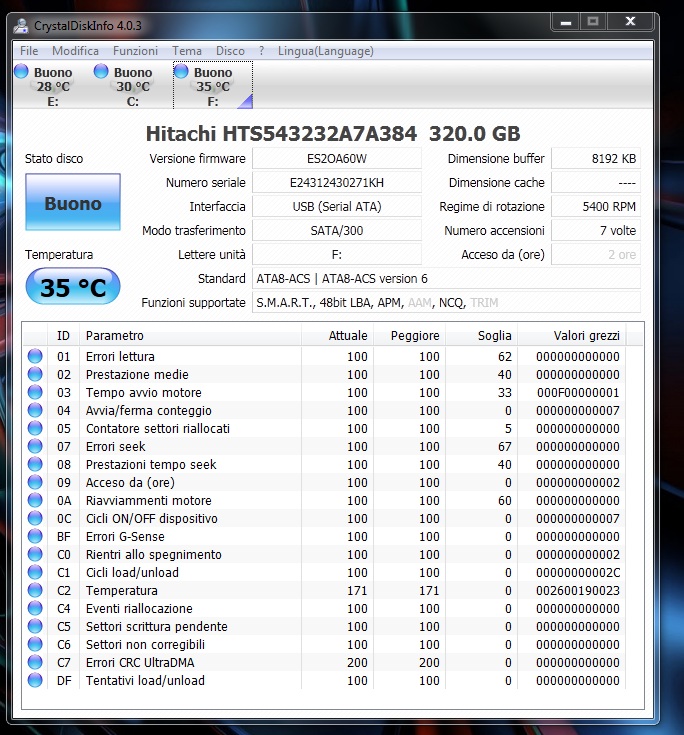Click the status orb for Cicli load/unload

[35, 572]
